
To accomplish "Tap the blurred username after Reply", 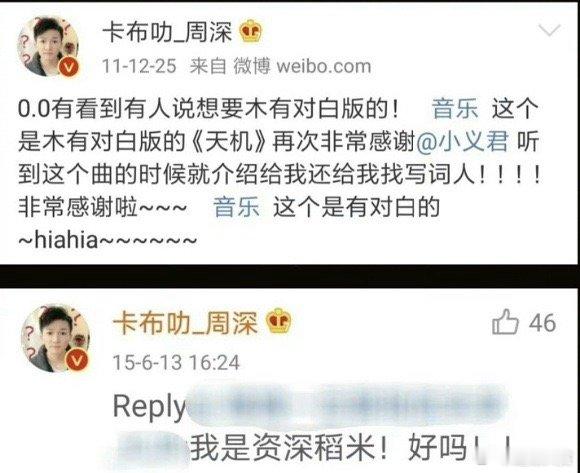I will pos(346,405).
